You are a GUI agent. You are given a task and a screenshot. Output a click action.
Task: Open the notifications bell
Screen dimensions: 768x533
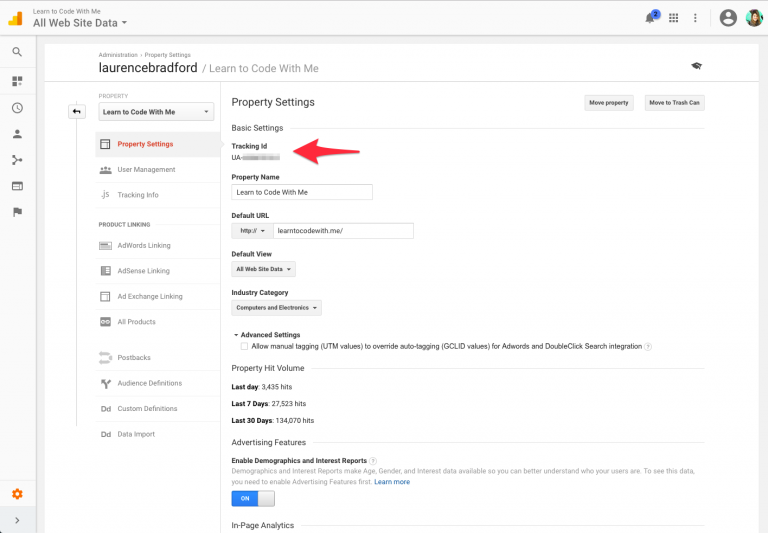coord(650,18)
